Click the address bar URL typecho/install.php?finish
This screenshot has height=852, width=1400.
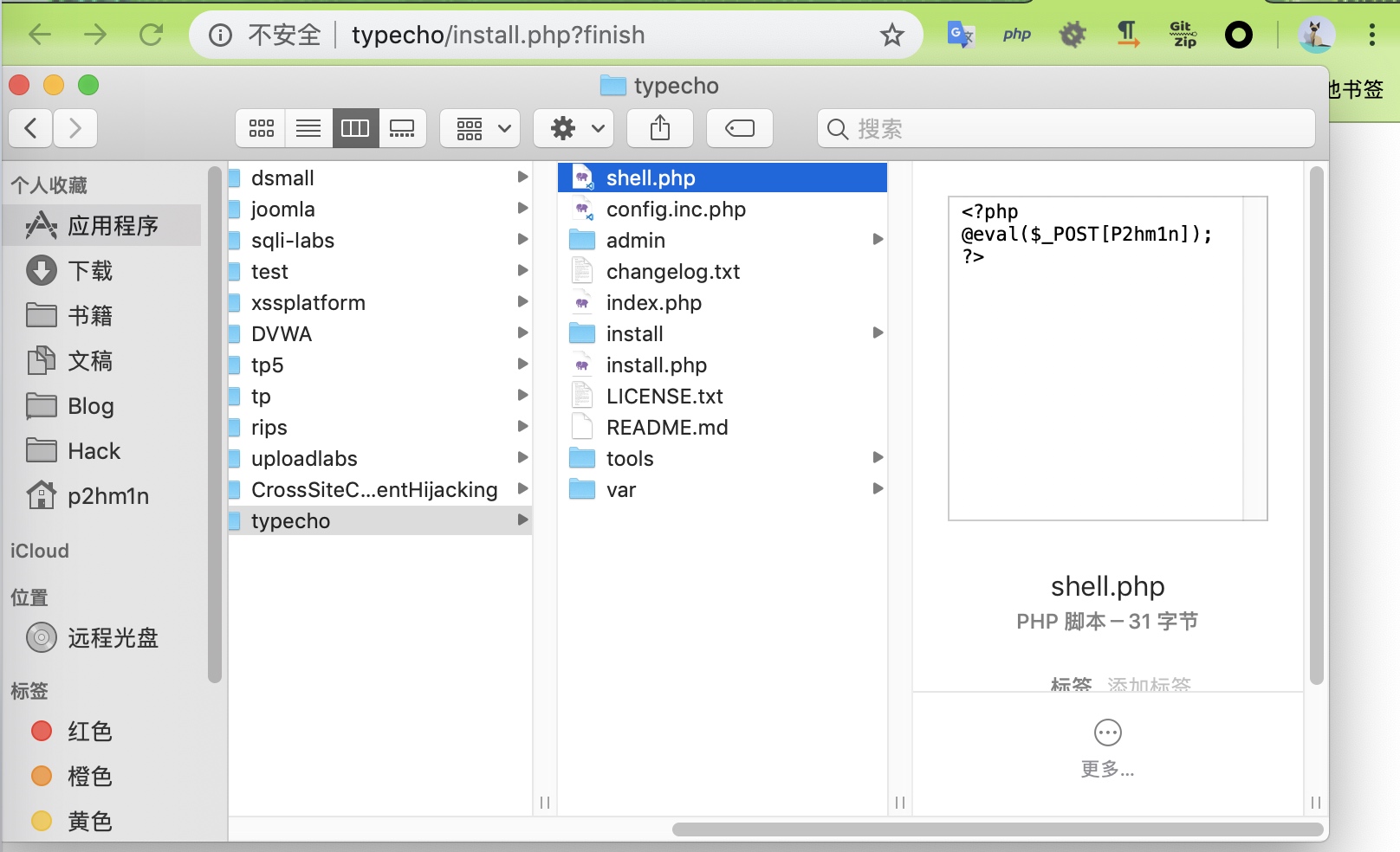498,35
